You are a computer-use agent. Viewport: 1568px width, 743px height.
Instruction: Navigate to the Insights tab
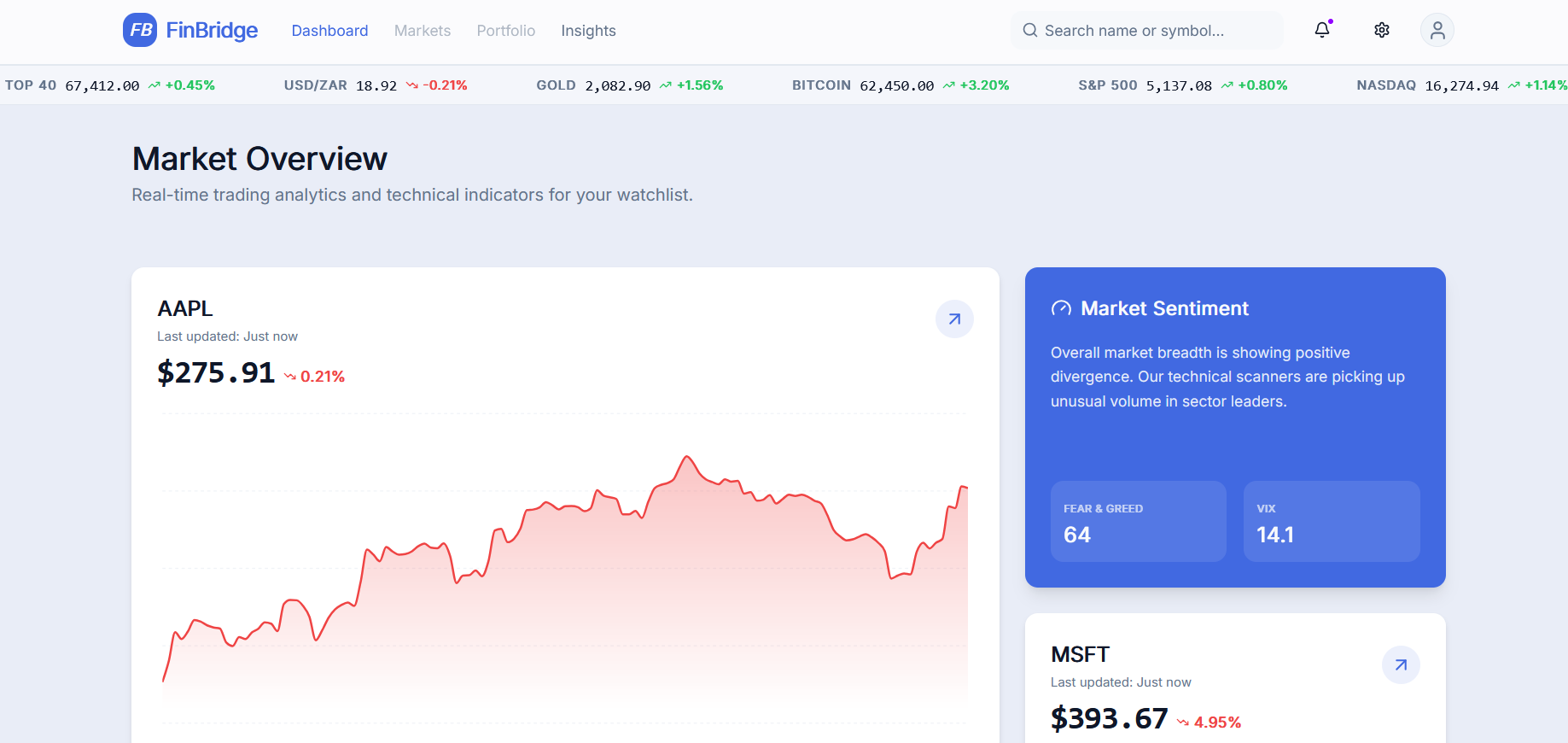pos(588,31)
